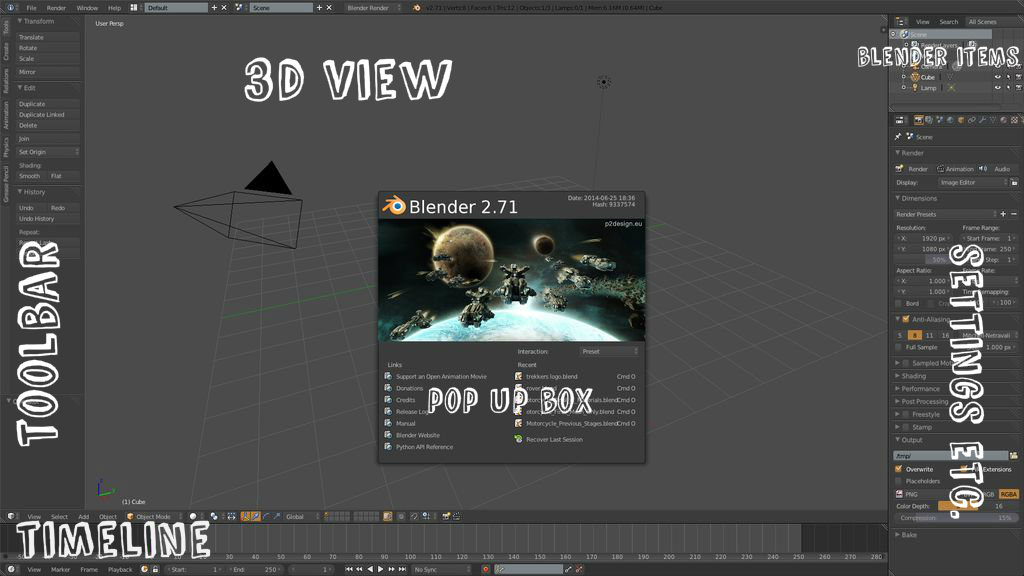
Task: Click the remove render preset minus icon
Action: point(1014,214)
